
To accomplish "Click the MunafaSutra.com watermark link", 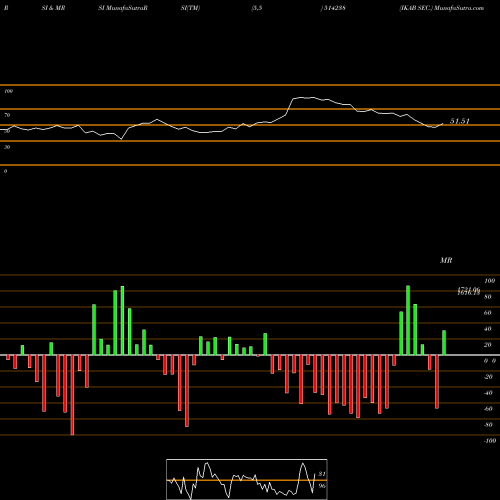I will [x=459, y=8].
